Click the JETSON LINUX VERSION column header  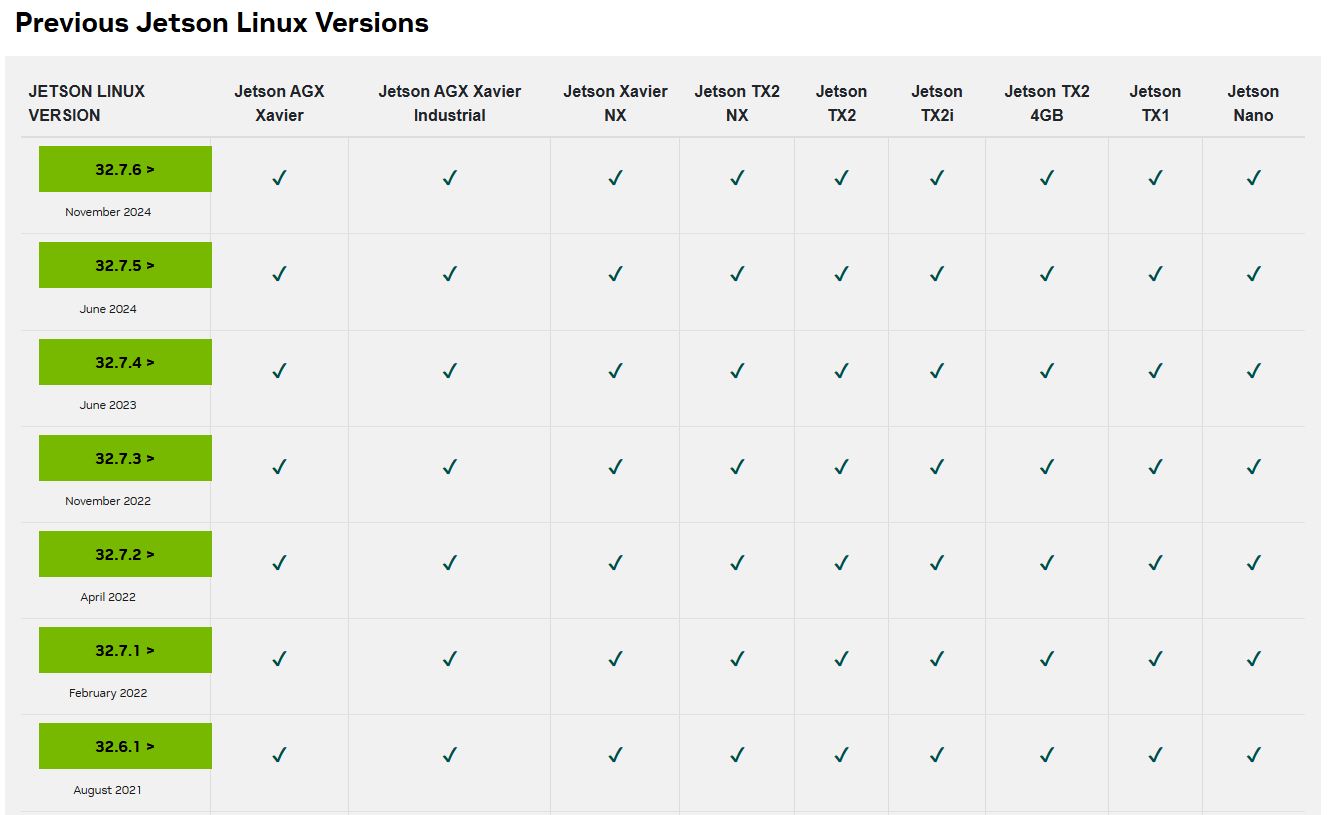coord(87,103)
